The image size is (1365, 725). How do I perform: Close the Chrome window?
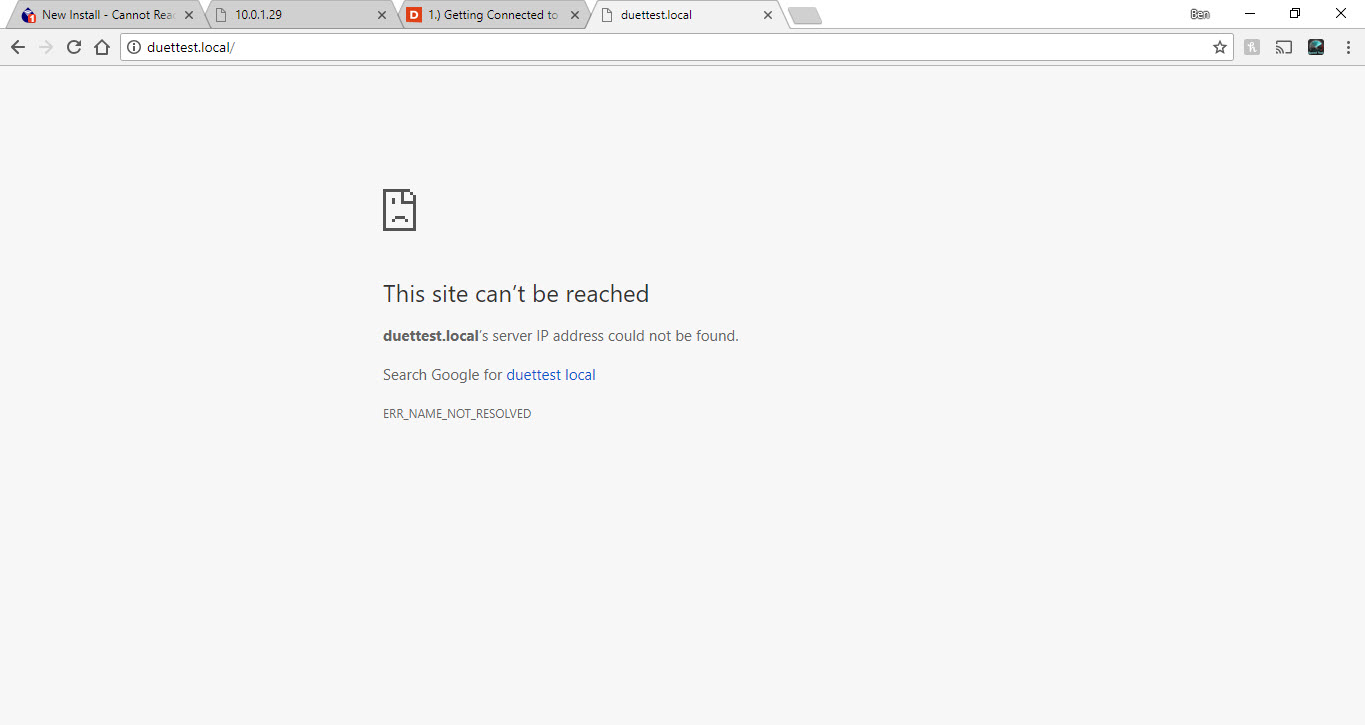[1341, 14]
